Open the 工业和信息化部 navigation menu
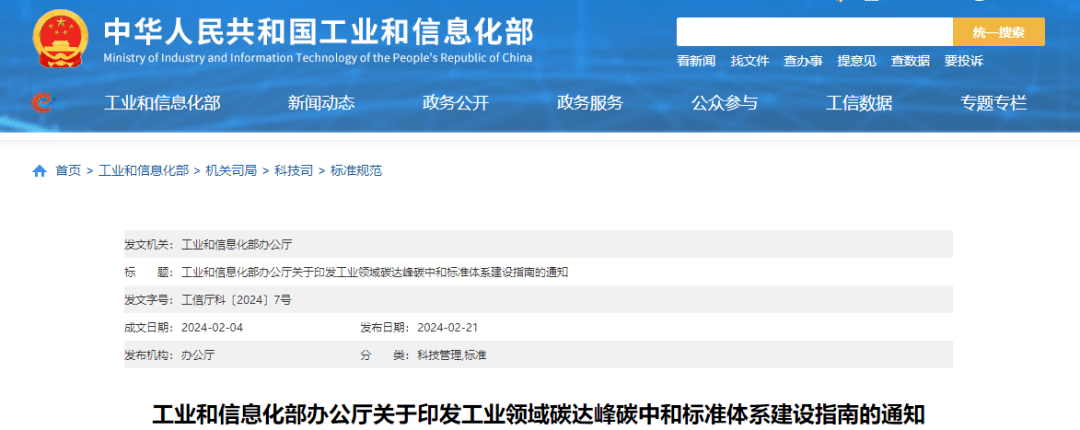The height and width of the screenshot is (430, 1080). coord(162,103)
